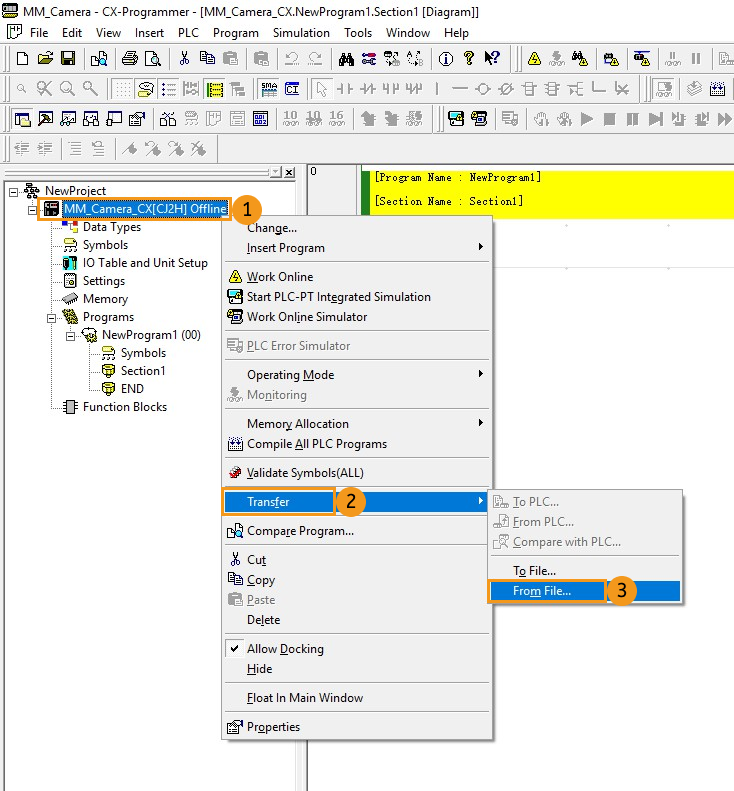Click the Cut scissors toolbar icon

[x=184, y=59]
